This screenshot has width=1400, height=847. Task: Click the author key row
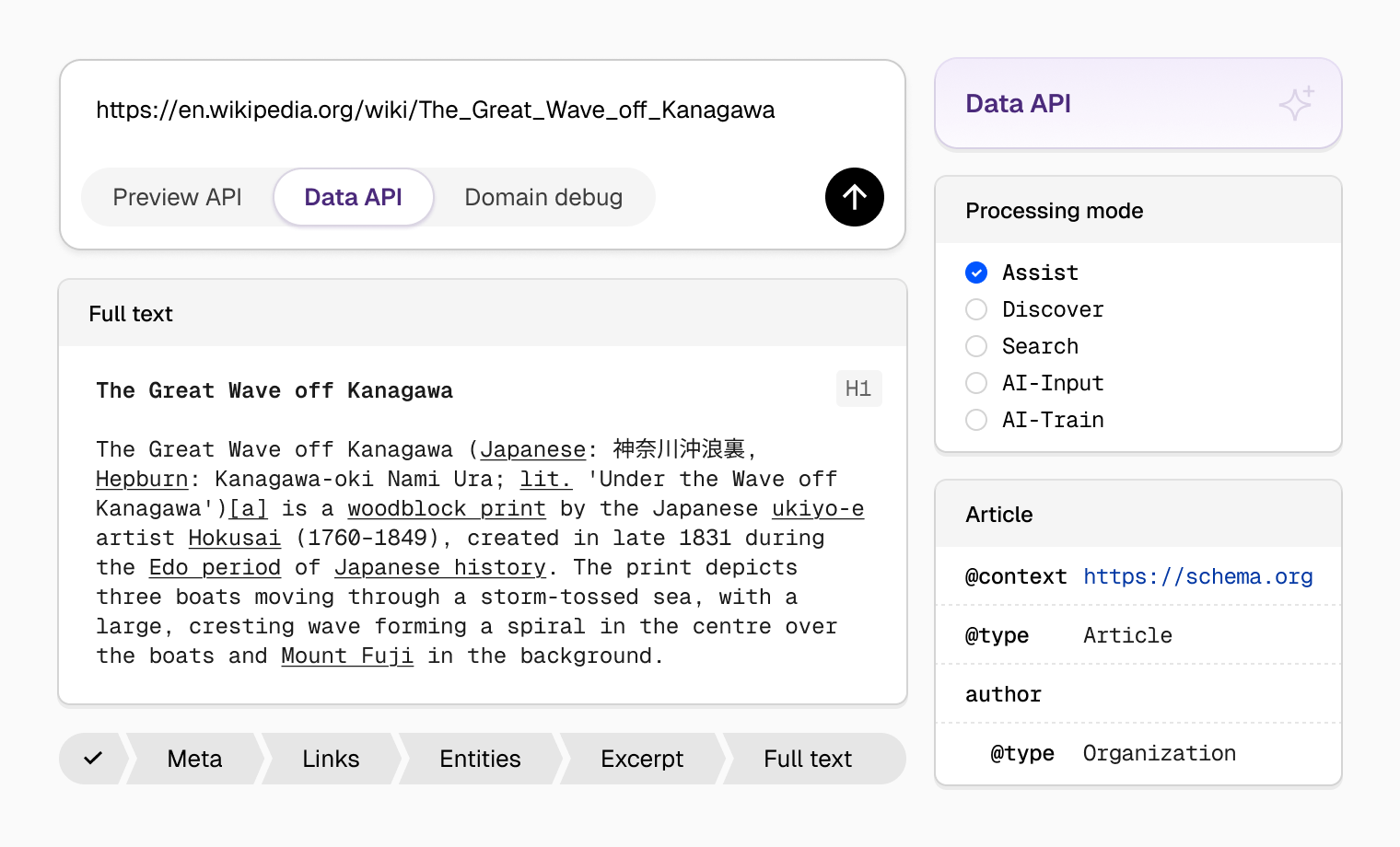click(x=1138, y=694)
